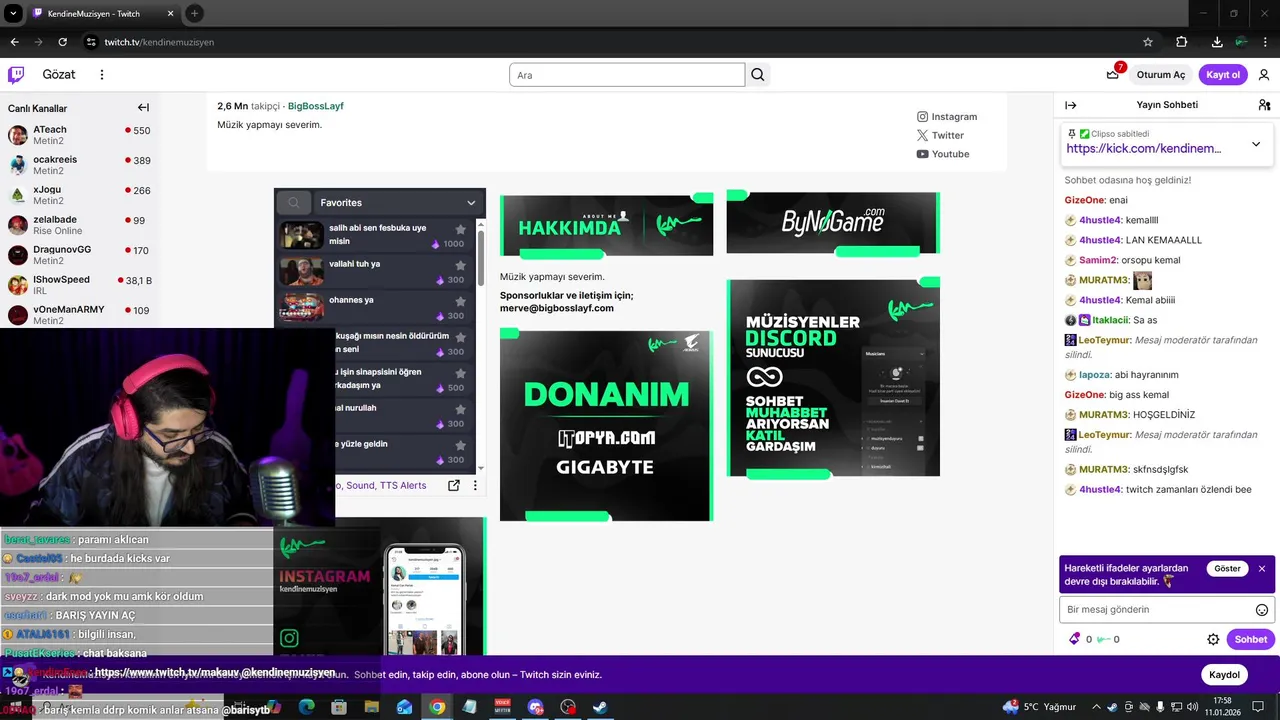Screen dimensions: 1280x720
Task: Open the ATeach channel in sidebar
Action: [x=78, y=136]
